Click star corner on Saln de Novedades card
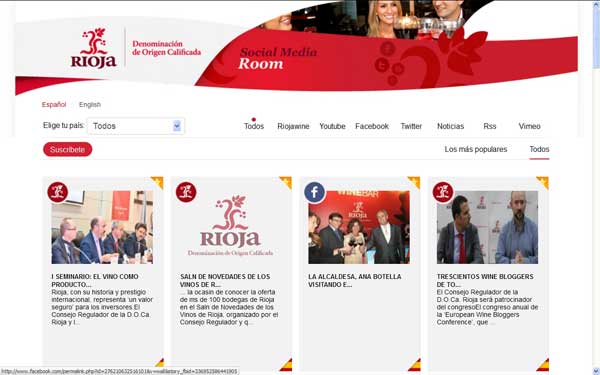 (x=287, y=181)
